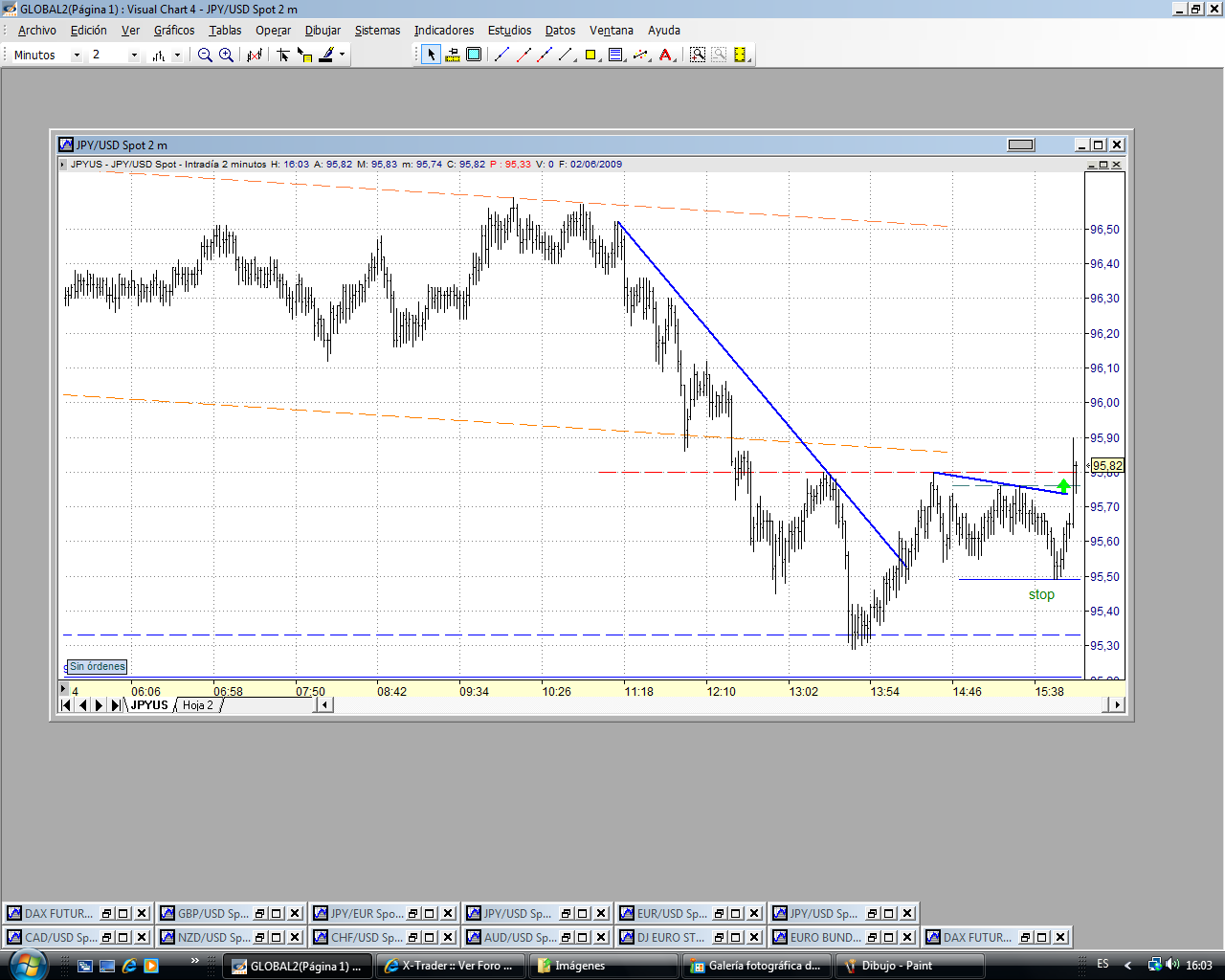
Task: Open the Archivo menu
Action: 36,31
